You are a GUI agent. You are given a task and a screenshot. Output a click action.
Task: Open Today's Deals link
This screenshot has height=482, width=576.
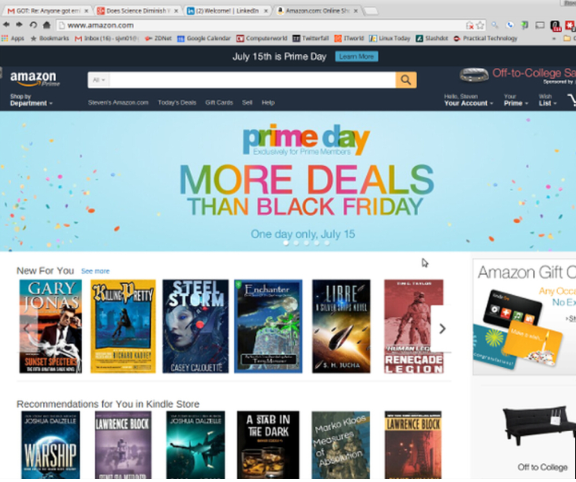click(x=177, y=102)
